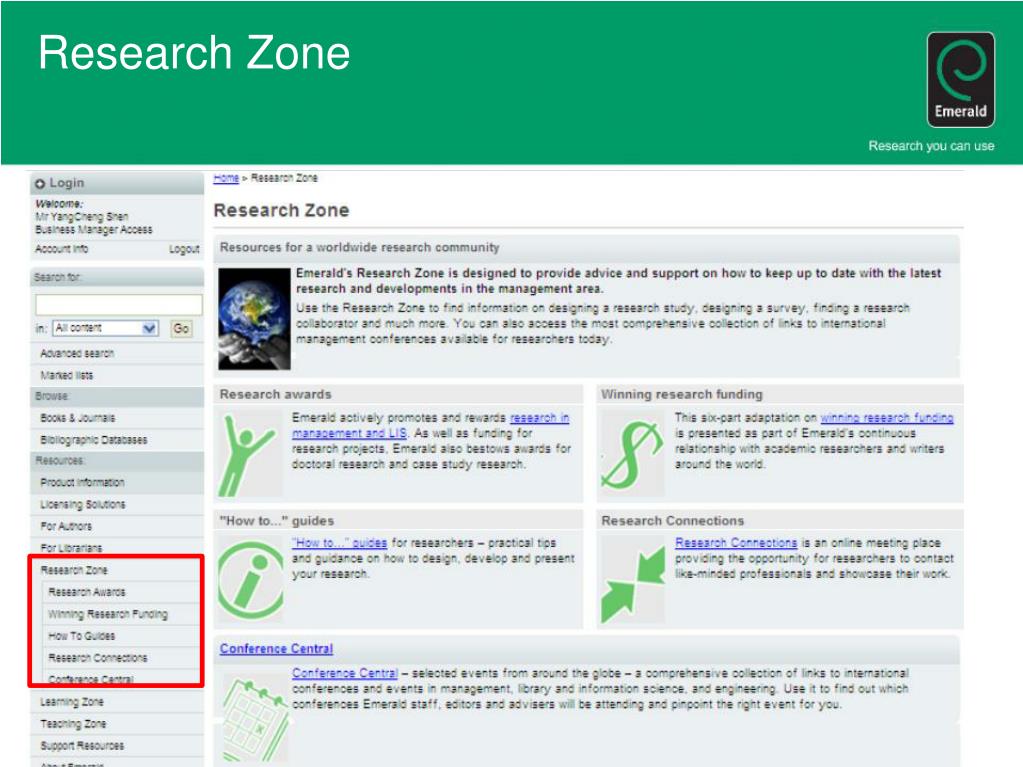Follow the Conference Central paragraph link
This screenshot has width=1023, height=767.
[344, 673]
